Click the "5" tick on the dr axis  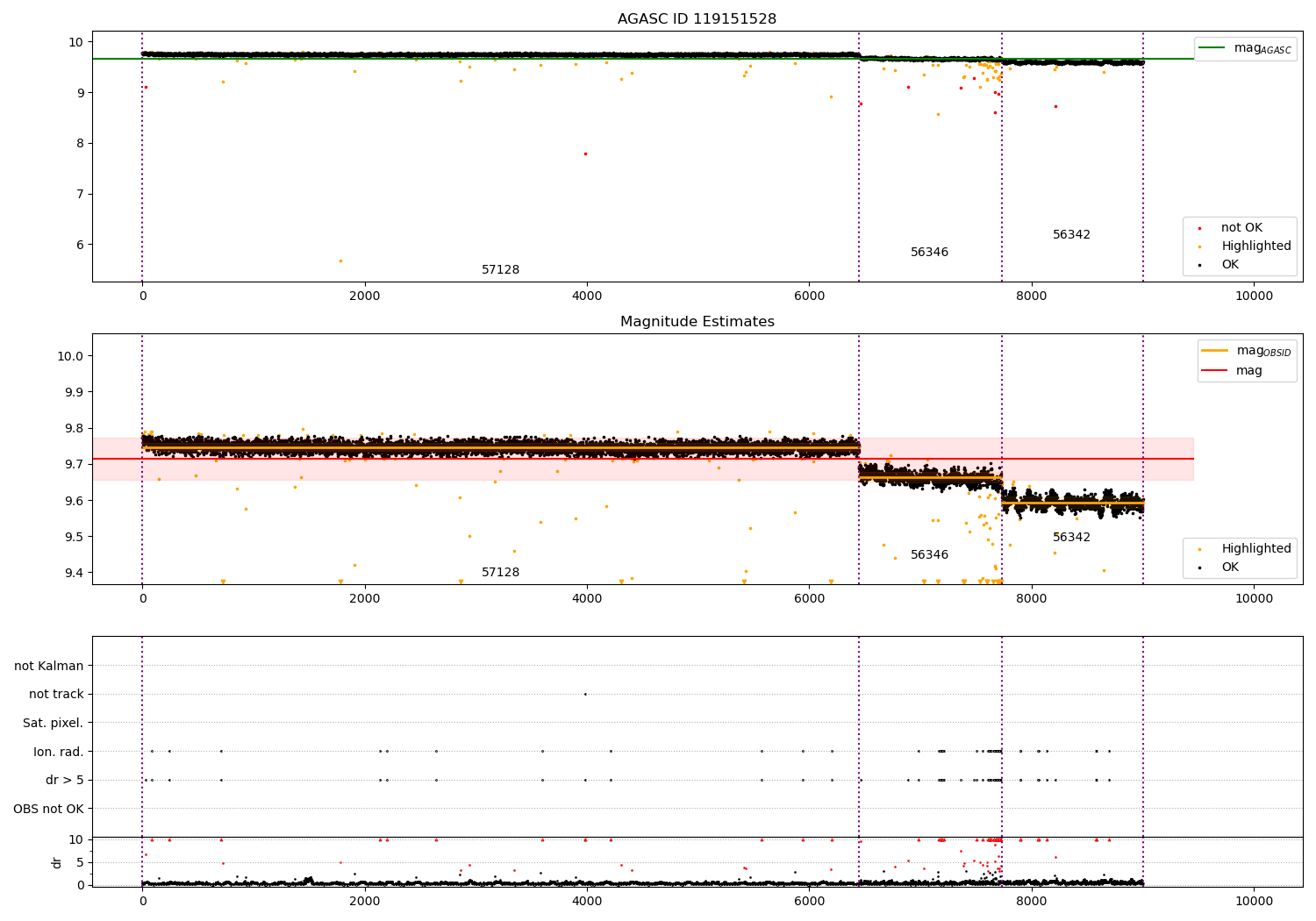80,862
